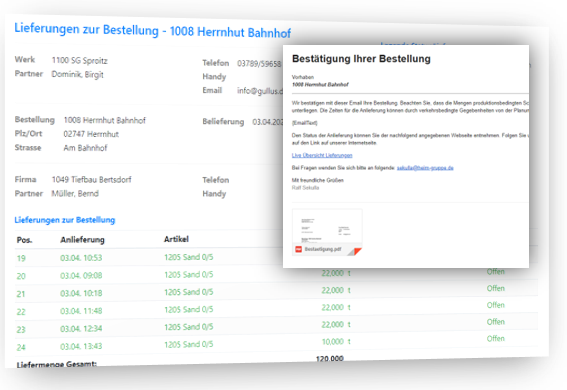The image size is (567, 390).
Task: Click the 22,000 t quantity in row 22
Action: pyautogui.click(x=336, y=308)
